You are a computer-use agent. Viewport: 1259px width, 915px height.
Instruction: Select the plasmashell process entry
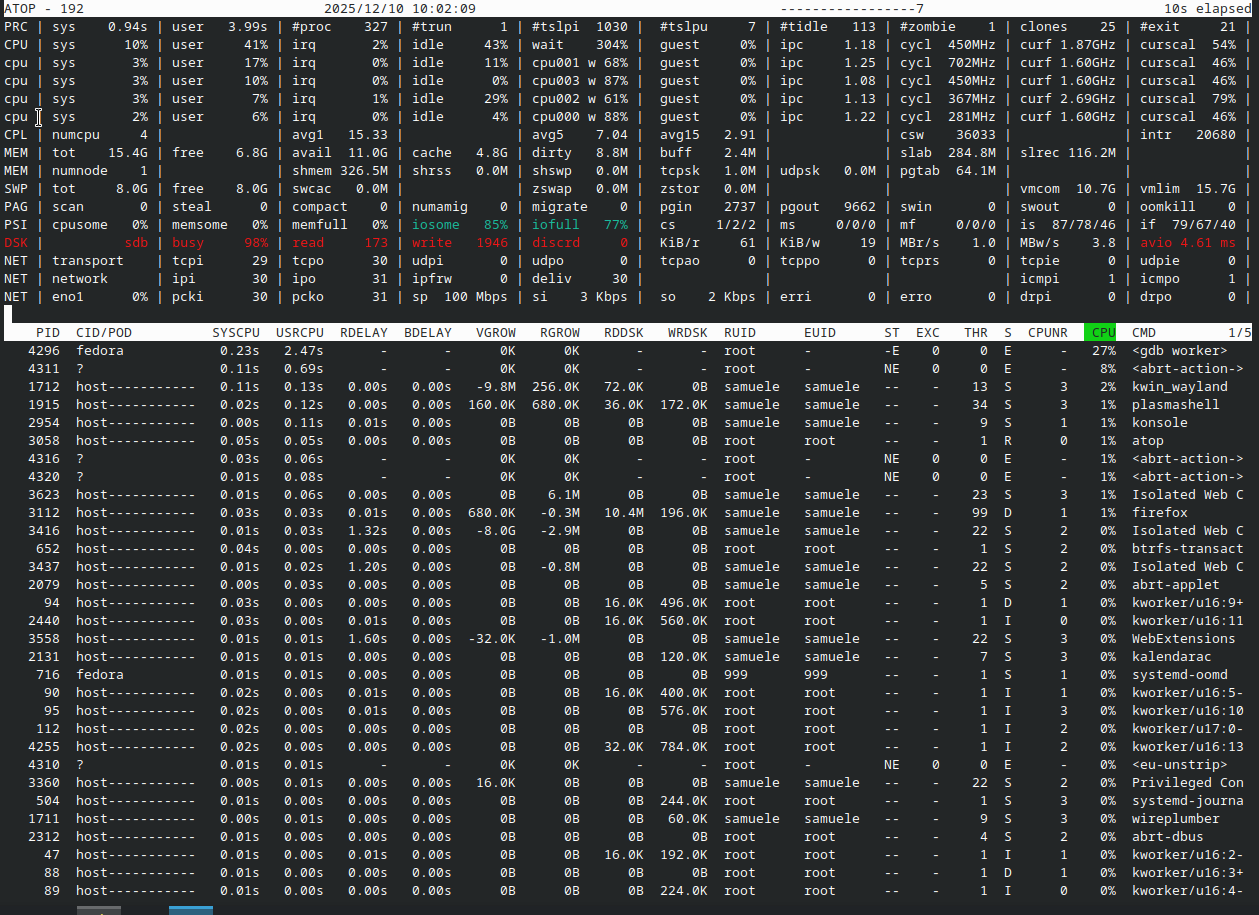tap(1175, 405)
